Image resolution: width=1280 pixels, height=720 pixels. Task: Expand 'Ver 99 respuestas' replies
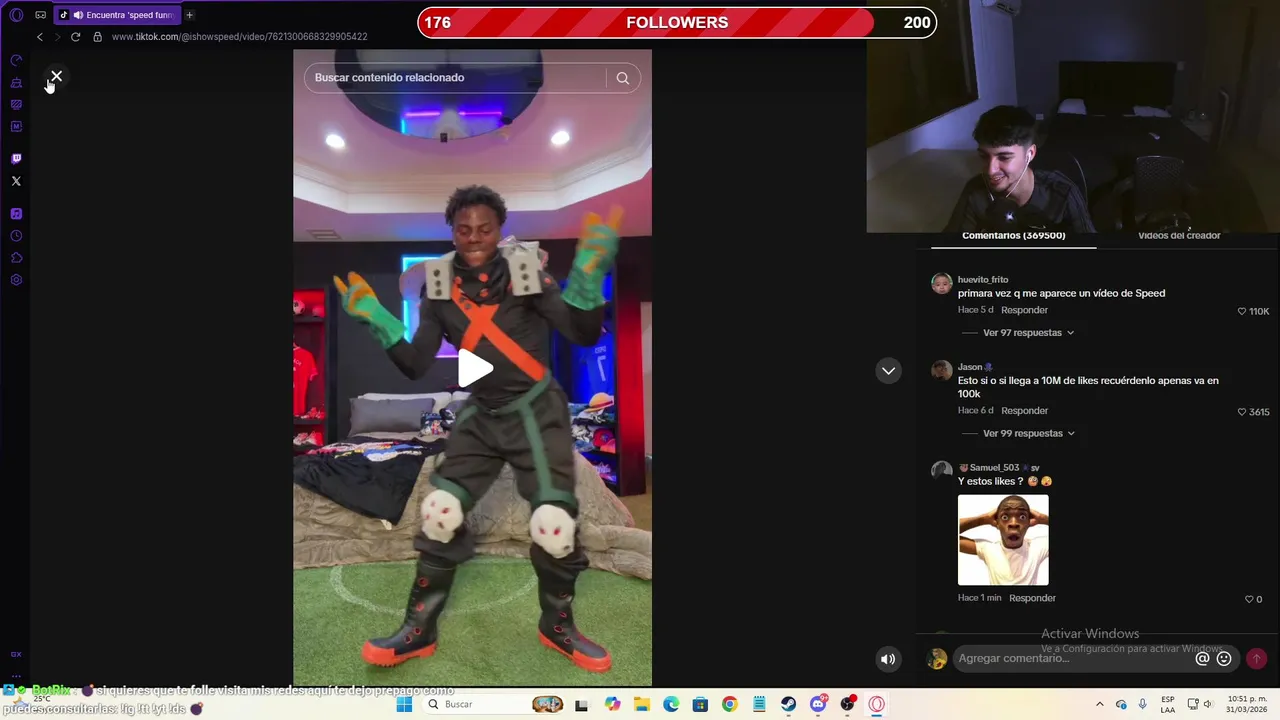[x=1028, y=434]
